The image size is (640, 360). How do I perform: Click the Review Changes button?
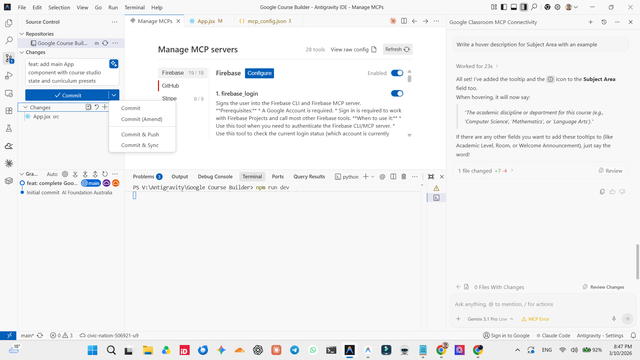pyautogui.click(x=603, y=287)
